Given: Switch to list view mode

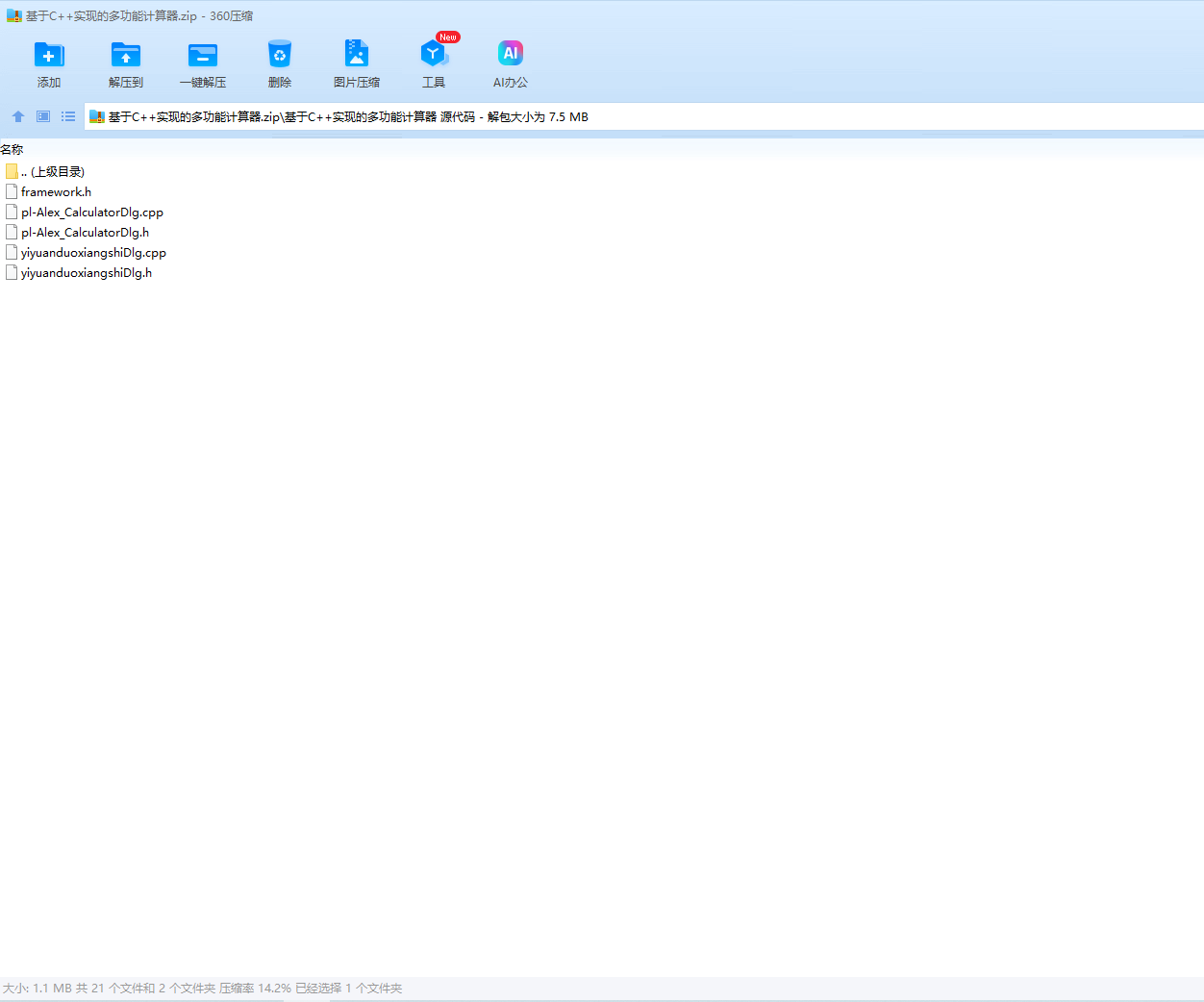Looking at the screenshot, I should click(68, 116).
